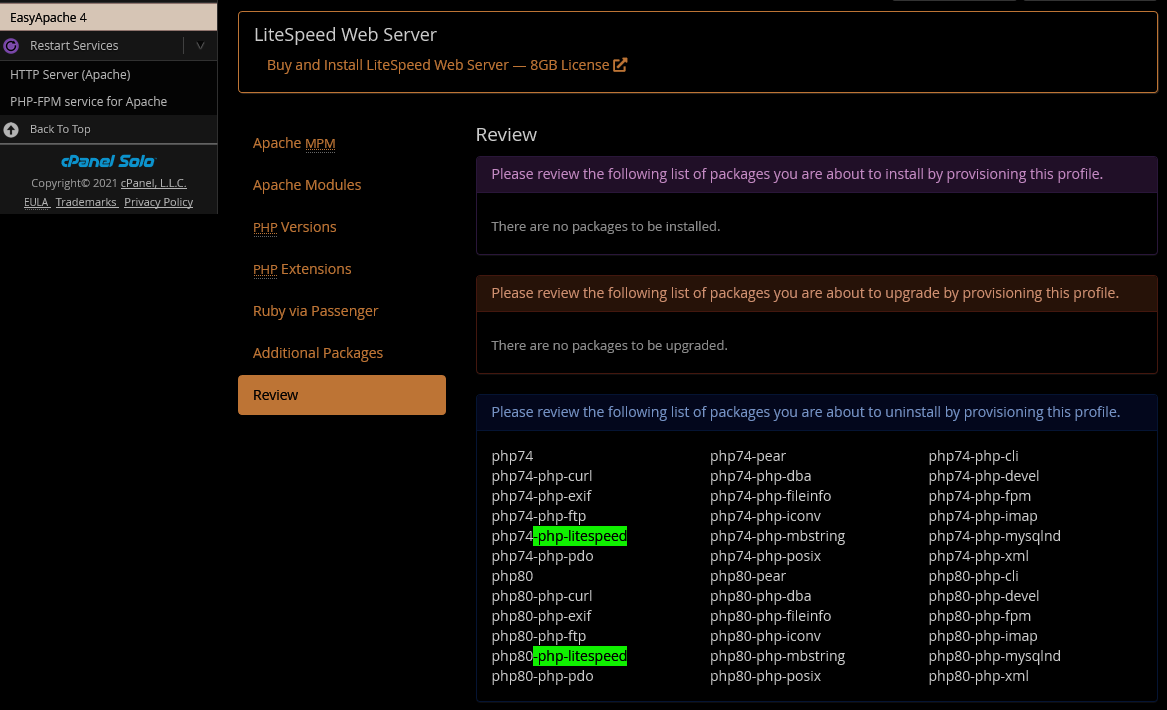Screen dimensions: 1167x710
Task: Collapse the Restart Services section chevron
Action: (x=200, y=45)
